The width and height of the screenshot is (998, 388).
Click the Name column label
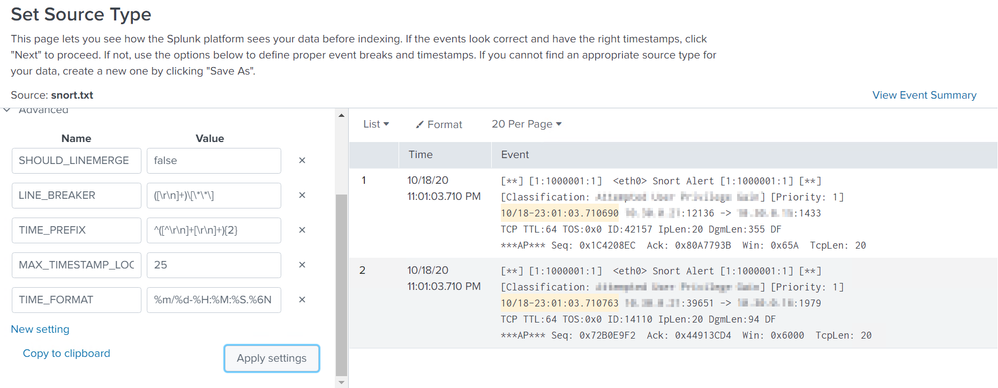(x=76, y=138)
